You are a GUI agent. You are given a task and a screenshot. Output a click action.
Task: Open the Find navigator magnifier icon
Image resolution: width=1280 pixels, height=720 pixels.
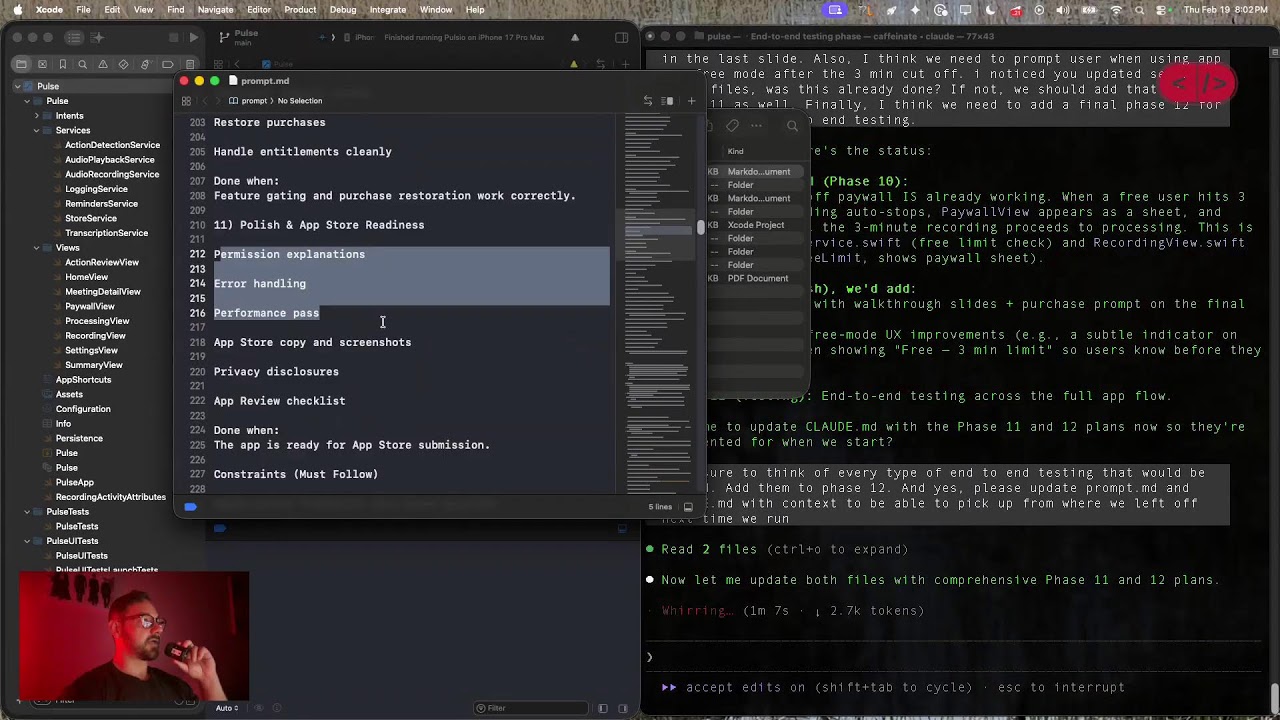[83, 64]
